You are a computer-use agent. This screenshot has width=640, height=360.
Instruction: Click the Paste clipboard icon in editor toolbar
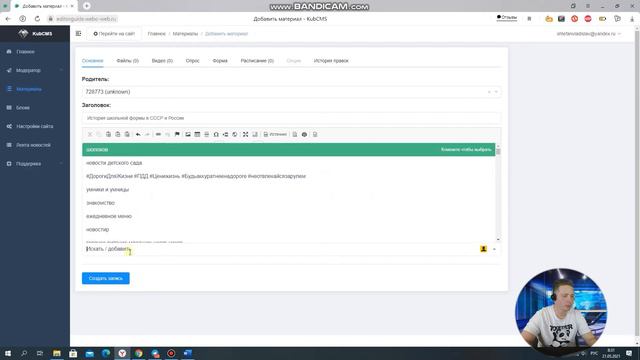[x=108, y=134]
